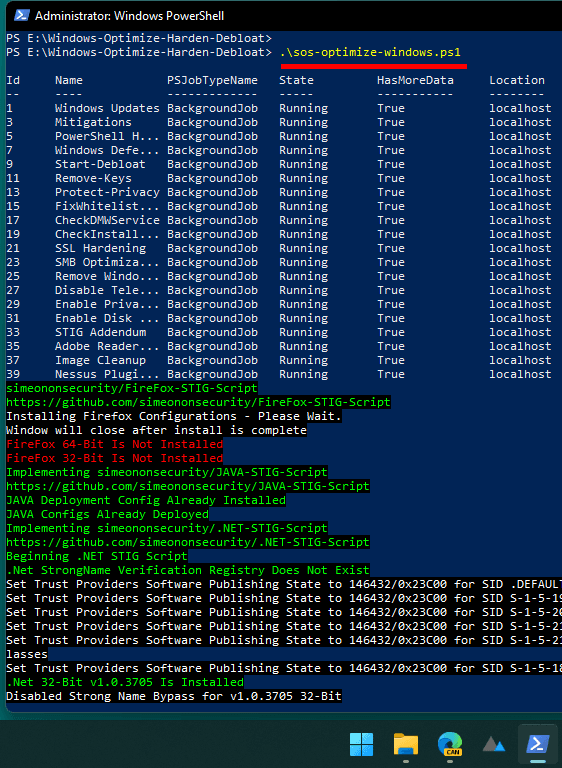The width and height of the screenshot is (562, 768).
Task: Open the Windows Start menu
Action: 361,744
